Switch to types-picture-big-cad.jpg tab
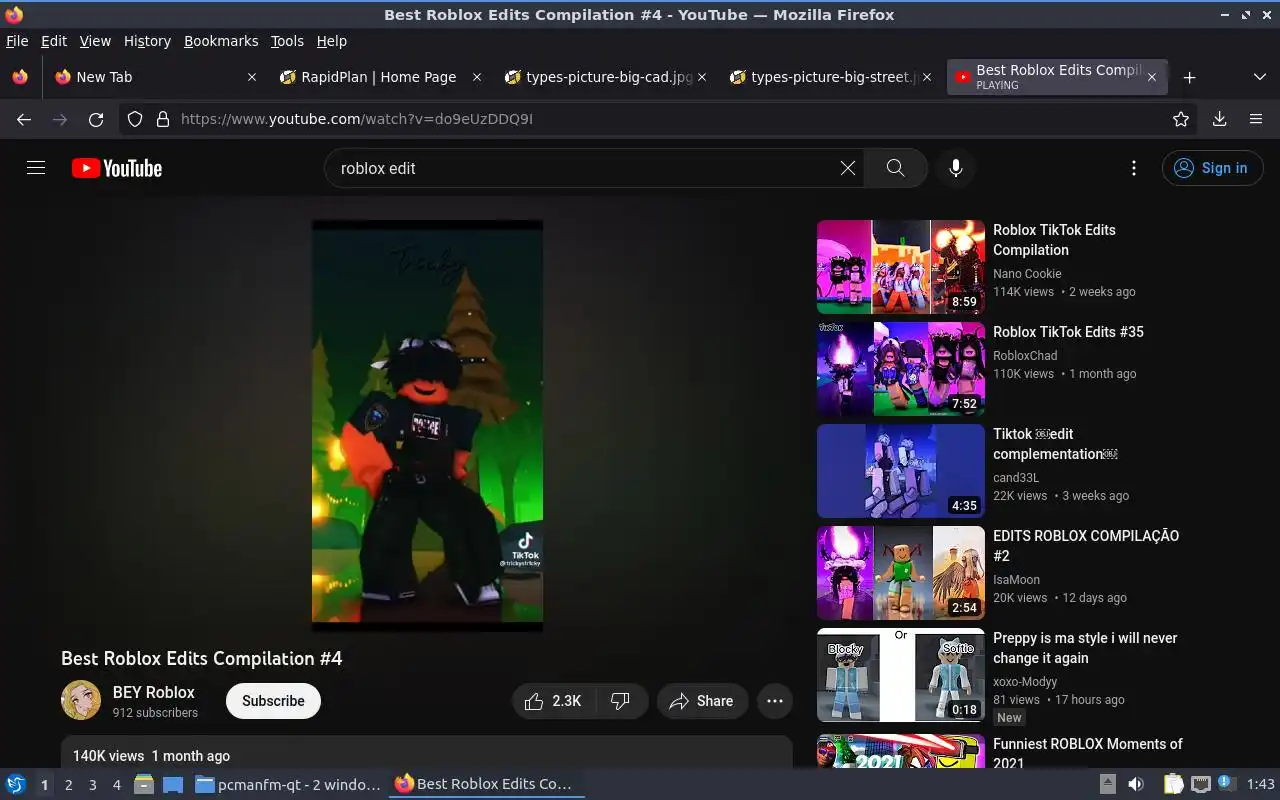 click(605, 77)
